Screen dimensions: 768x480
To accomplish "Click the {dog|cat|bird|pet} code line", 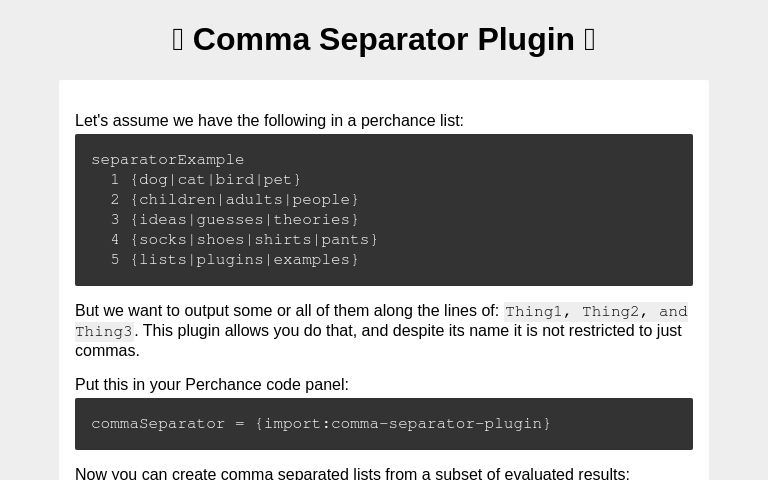I will 216,180.
